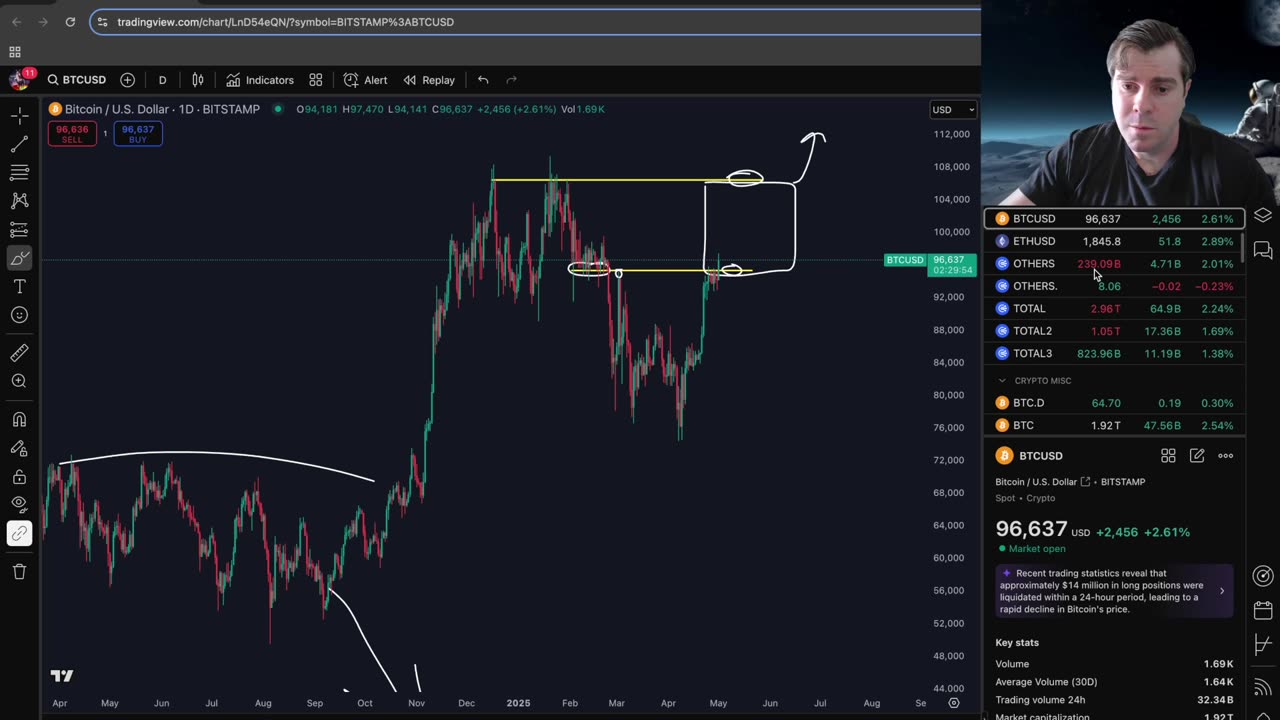Screen dimensions: 1280x720
Task: Open the target alerts panel icon
Action: [1263, 576]
